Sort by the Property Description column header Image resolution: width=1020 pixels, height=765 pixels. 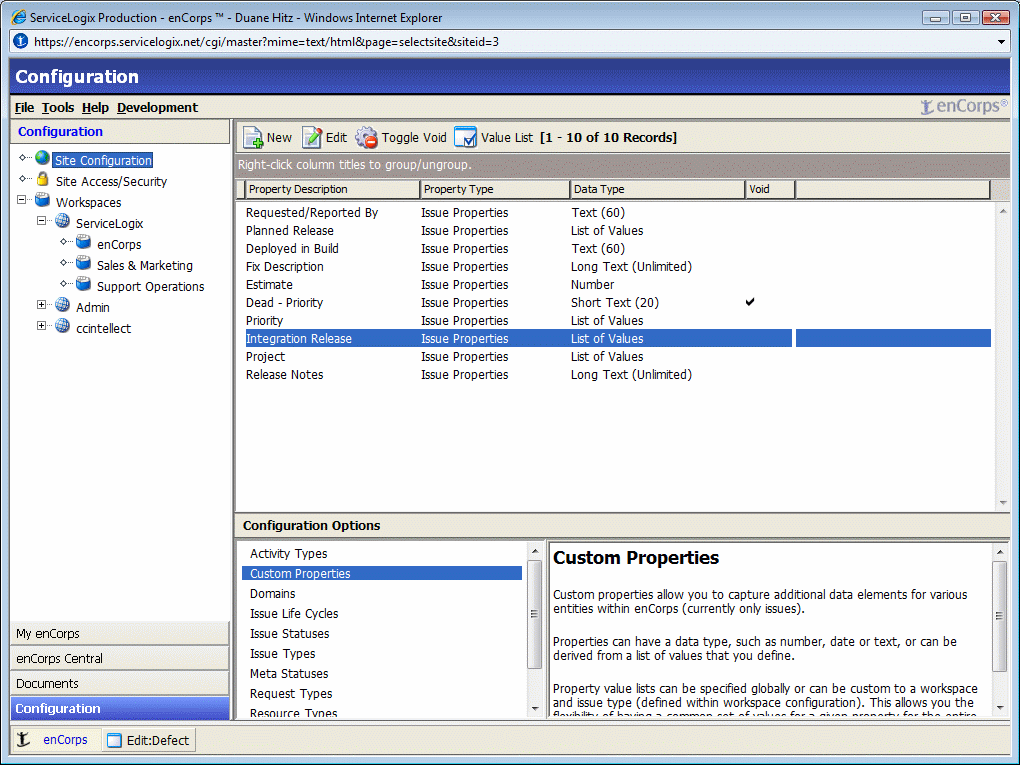(x=332, y=189)
